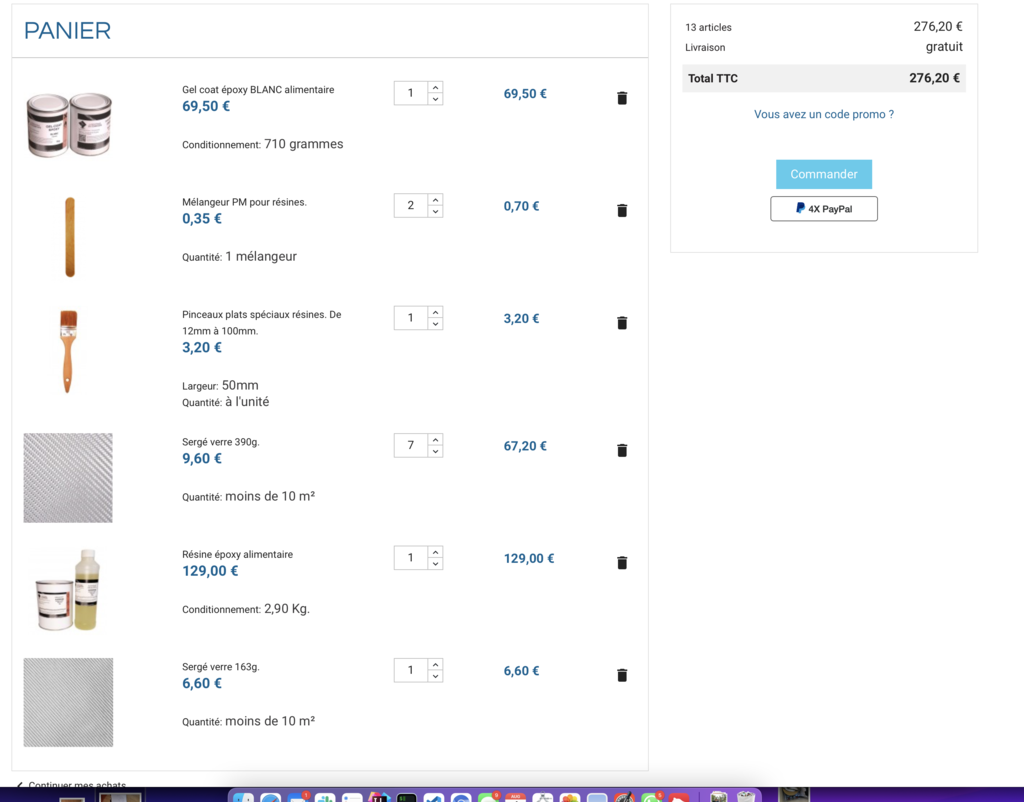The width and height of the screenshot is (1024, 802).
Task: Click the 67,20 € line total
Action: pyautogui.click(x=524, y=446)
